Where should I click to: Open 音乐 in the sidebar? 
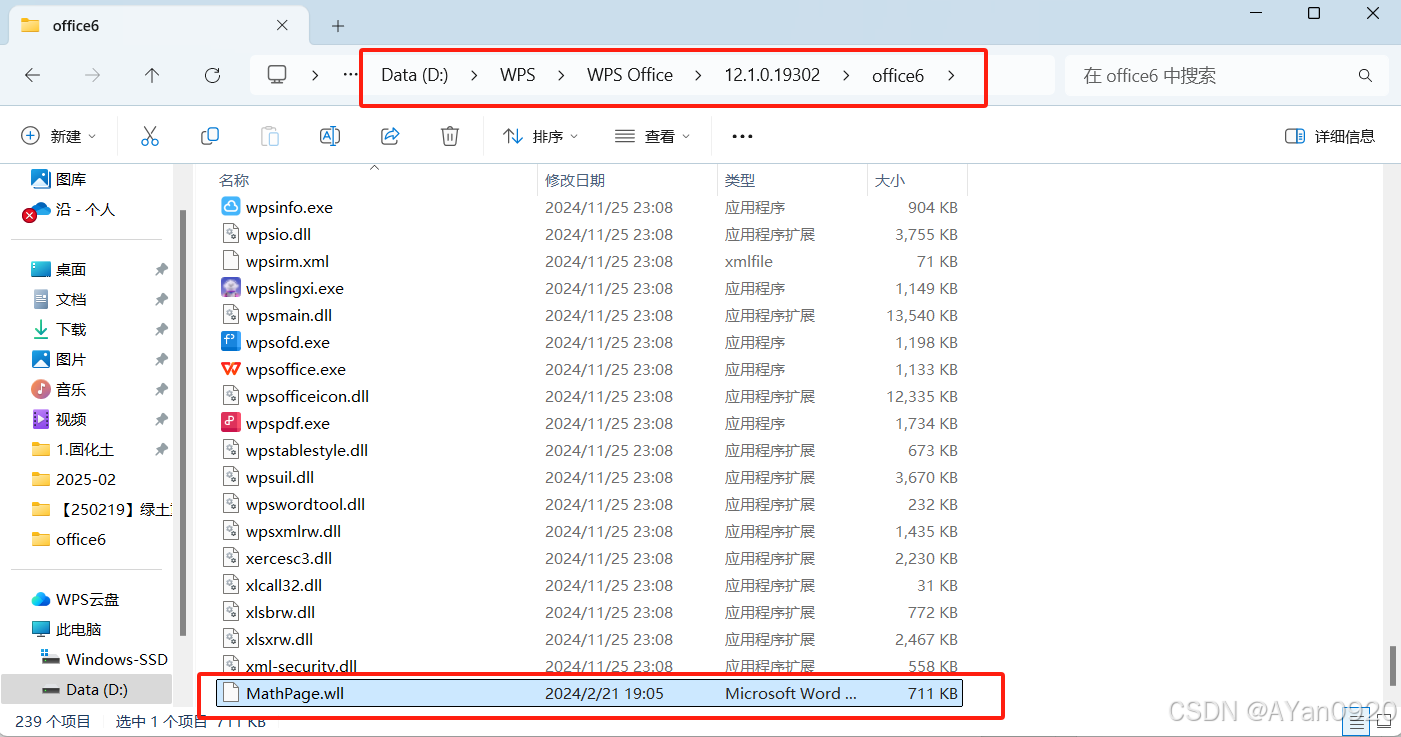(71, 389)
